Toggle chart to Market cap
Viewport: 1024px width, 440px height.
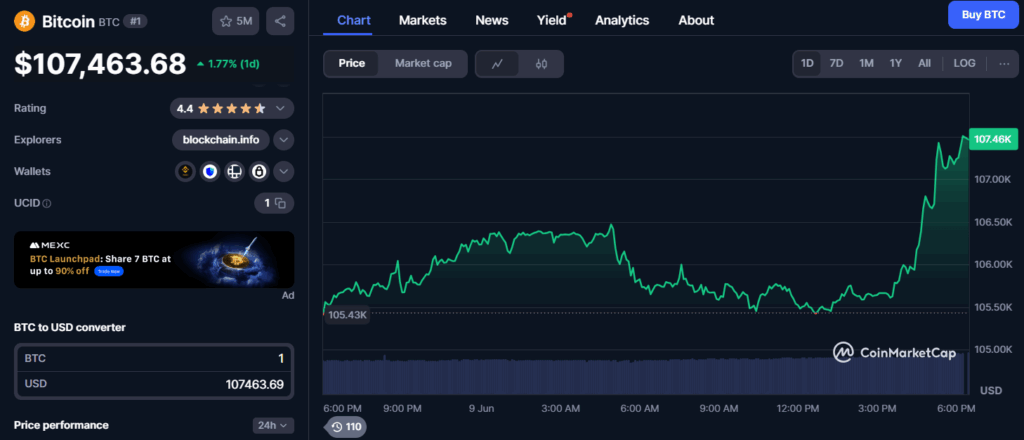tap(423, 64)
